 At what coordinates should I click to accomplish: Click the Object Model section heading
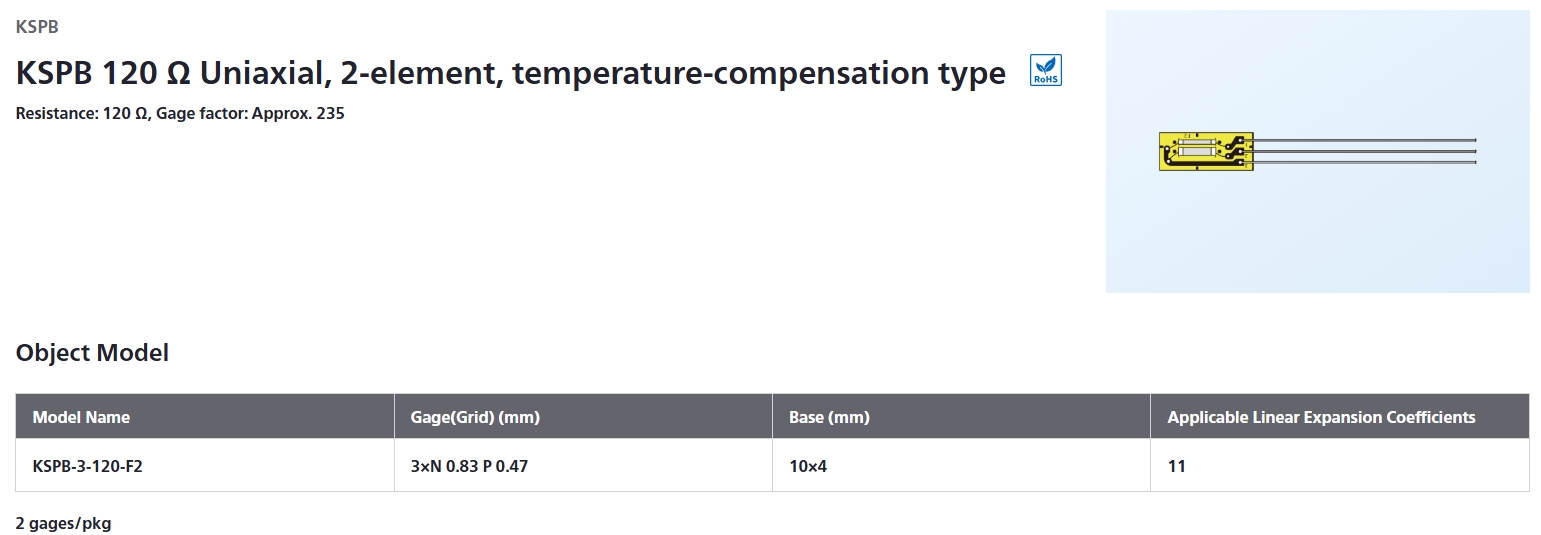coord(92,353)
